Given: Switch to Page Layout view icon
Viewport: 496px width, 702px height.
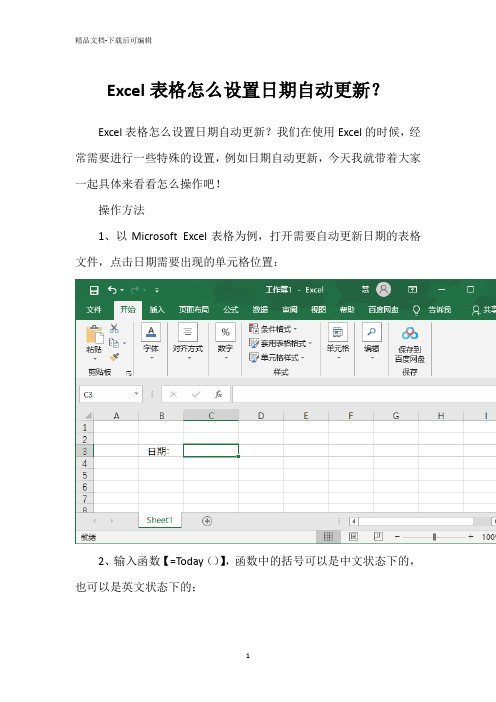Looking at the screenshot, I should point(353,536).
